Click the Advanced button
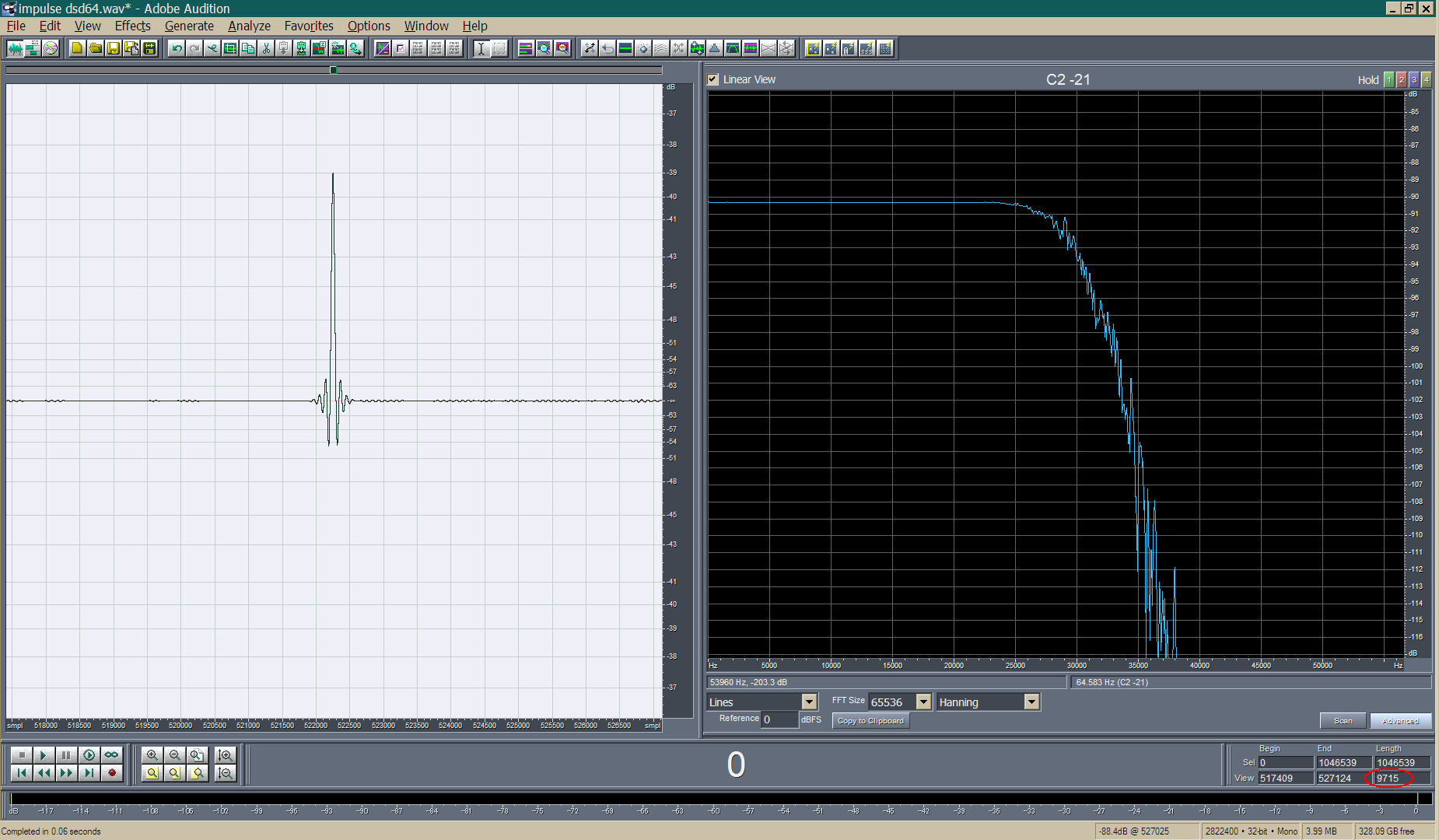The image size is (1439, 840). [1400, 721]
